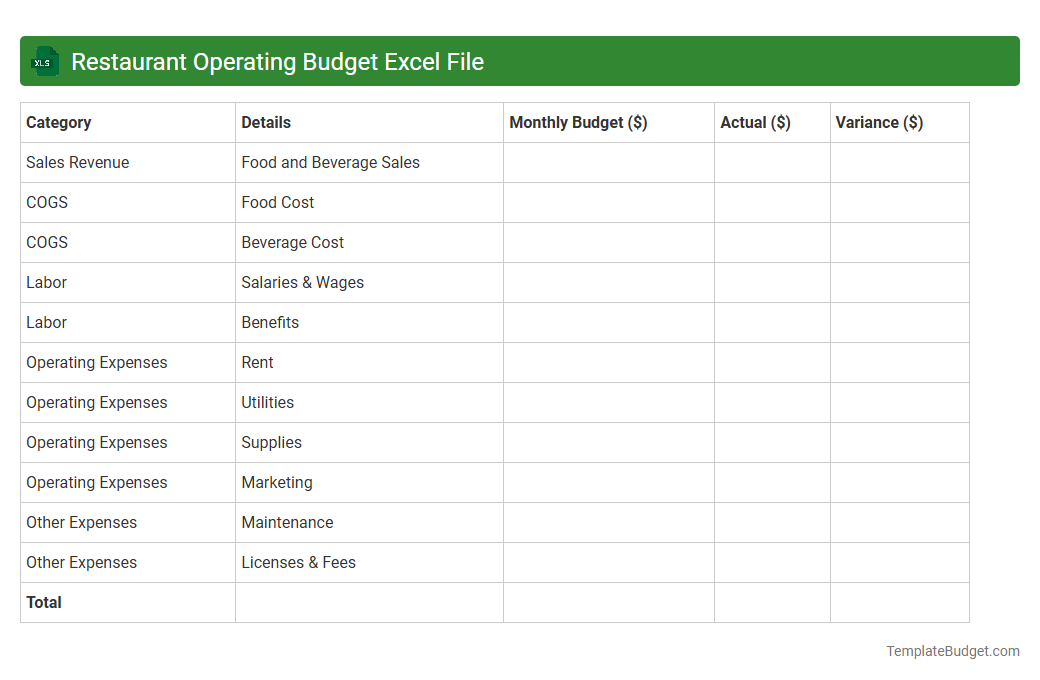Click the Marketing detail cell
The width and height of the screenshot is (1040, 680).
(x=277, y=482)
